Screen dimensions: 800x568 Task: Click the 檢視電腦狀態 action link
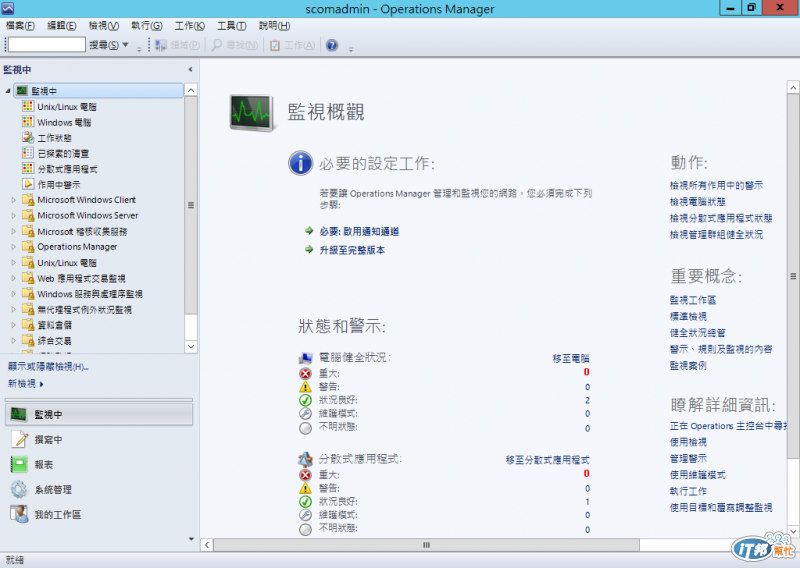(x=697, y=202)
